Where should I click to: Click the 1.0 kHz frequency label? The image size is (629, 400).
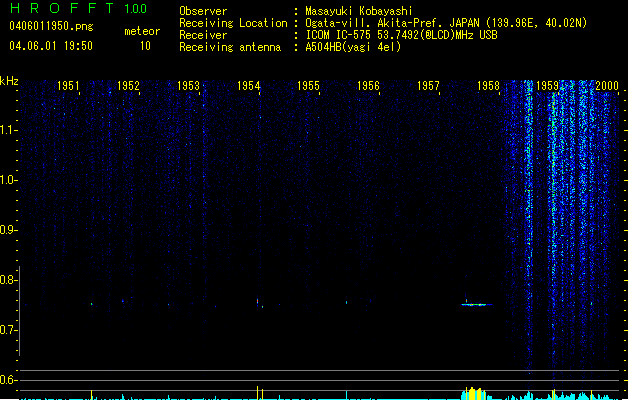(x=8, y=180)
